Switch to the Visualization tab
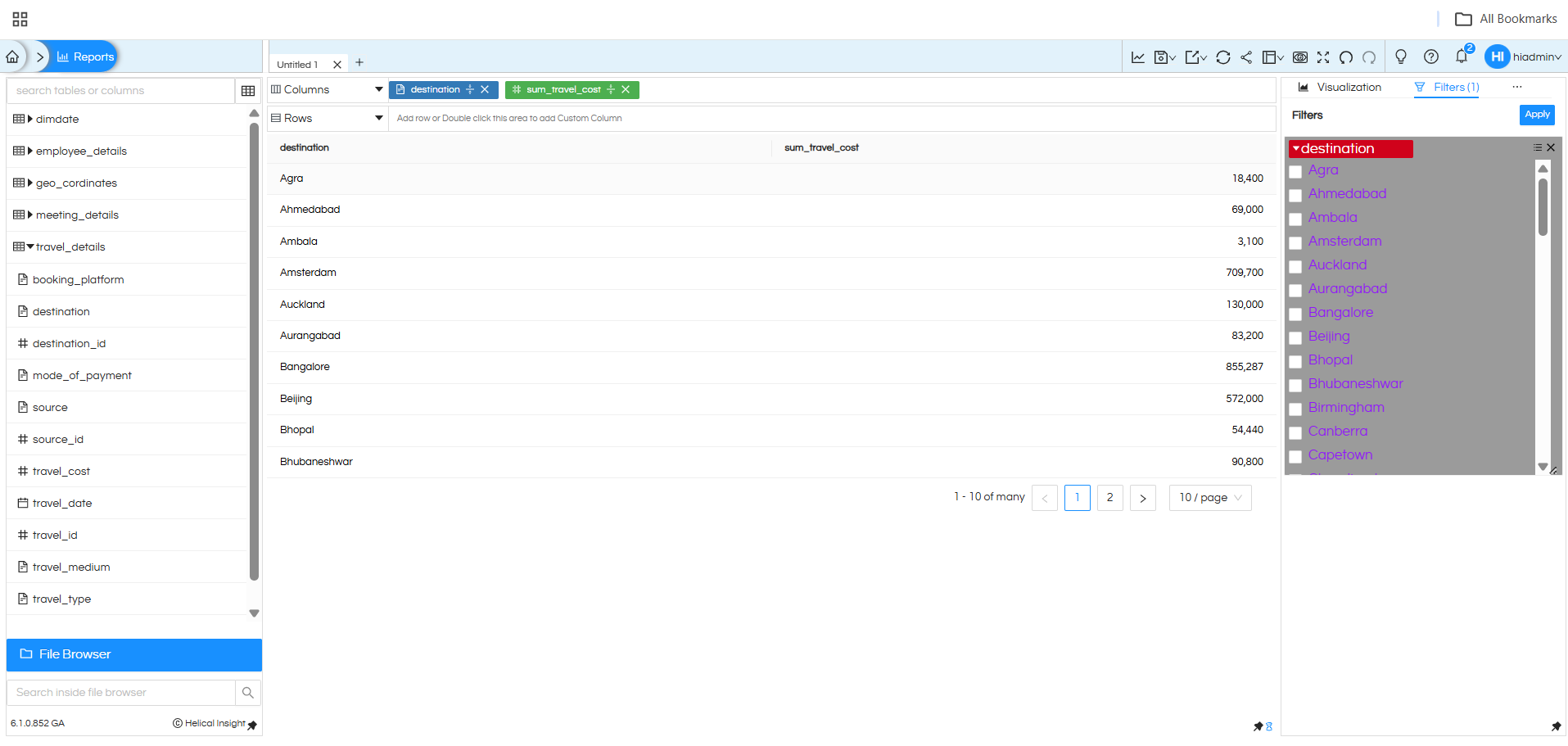This screenshot has width=1568, height=746. click(x=1340, y=88)
